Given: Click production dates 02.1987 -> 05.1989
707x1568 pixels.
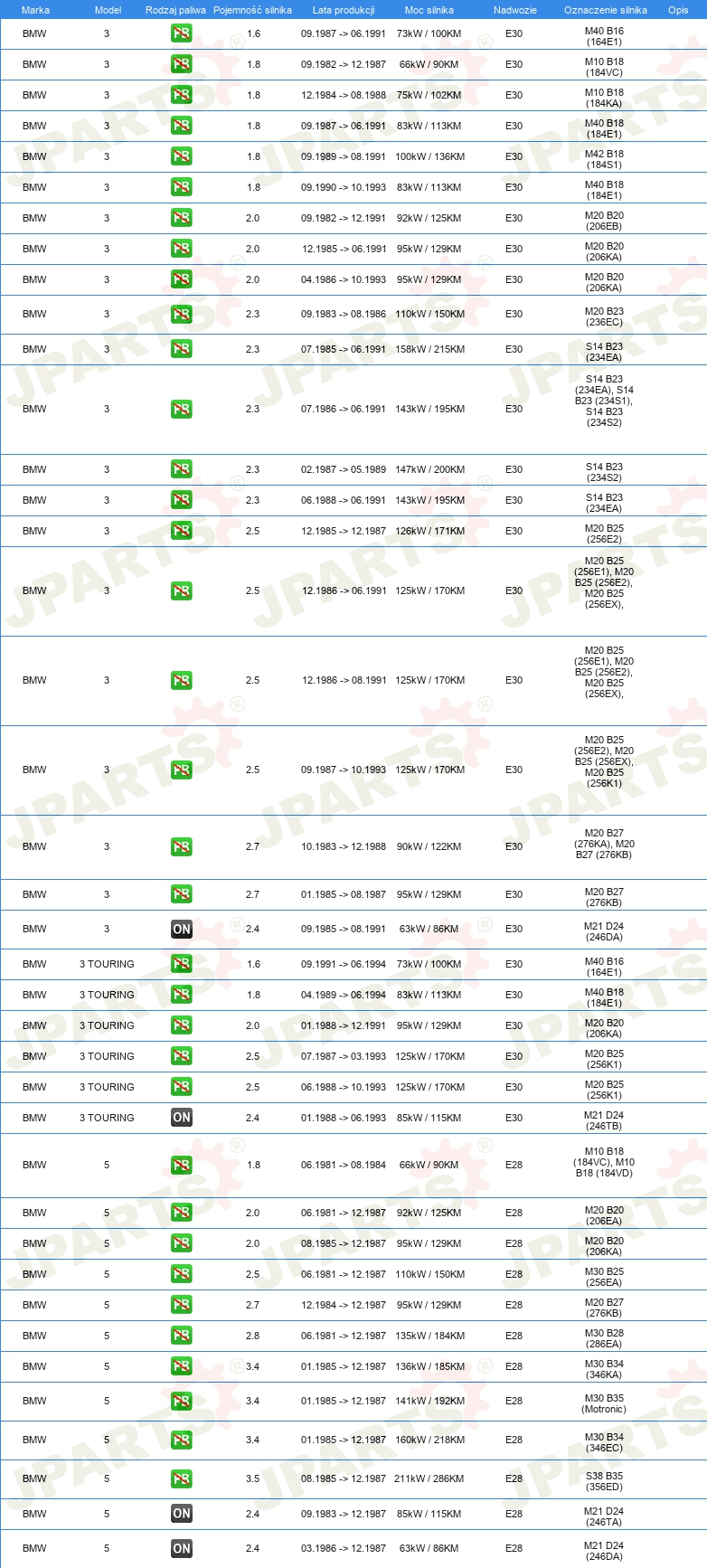Looking at the screenshot, I should click(344, 469).
